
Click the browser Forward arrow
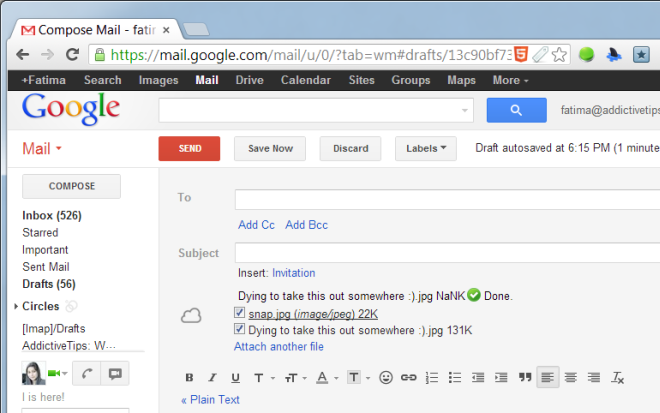pyautogui.click(x=48, y=54)
